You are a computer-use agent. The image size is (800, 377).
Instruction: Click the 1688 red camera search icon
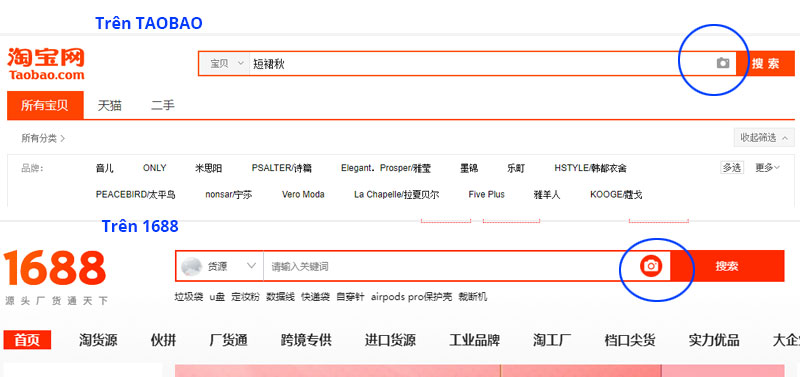tap(651, 266)
